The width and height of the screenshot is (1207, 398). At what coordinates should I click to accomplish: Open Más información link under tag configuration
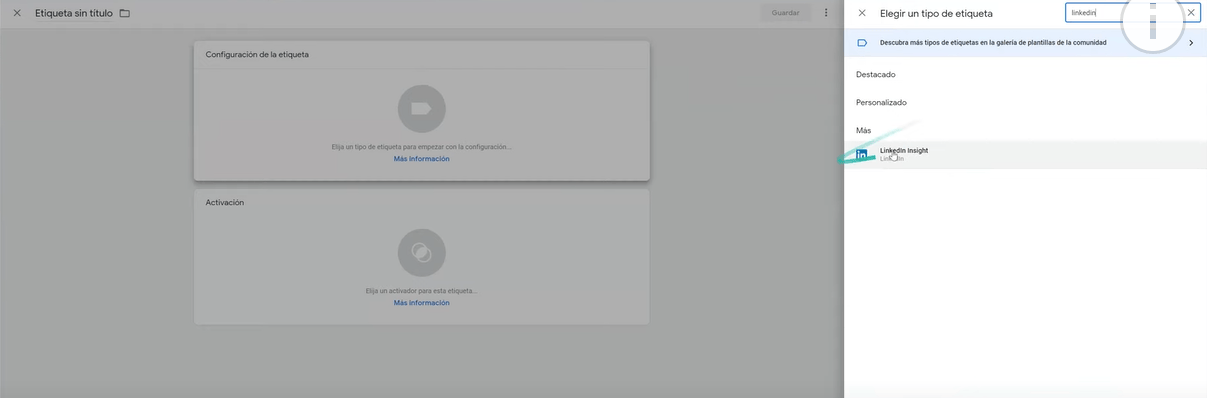pyautogui.click(x=421, y=159)
